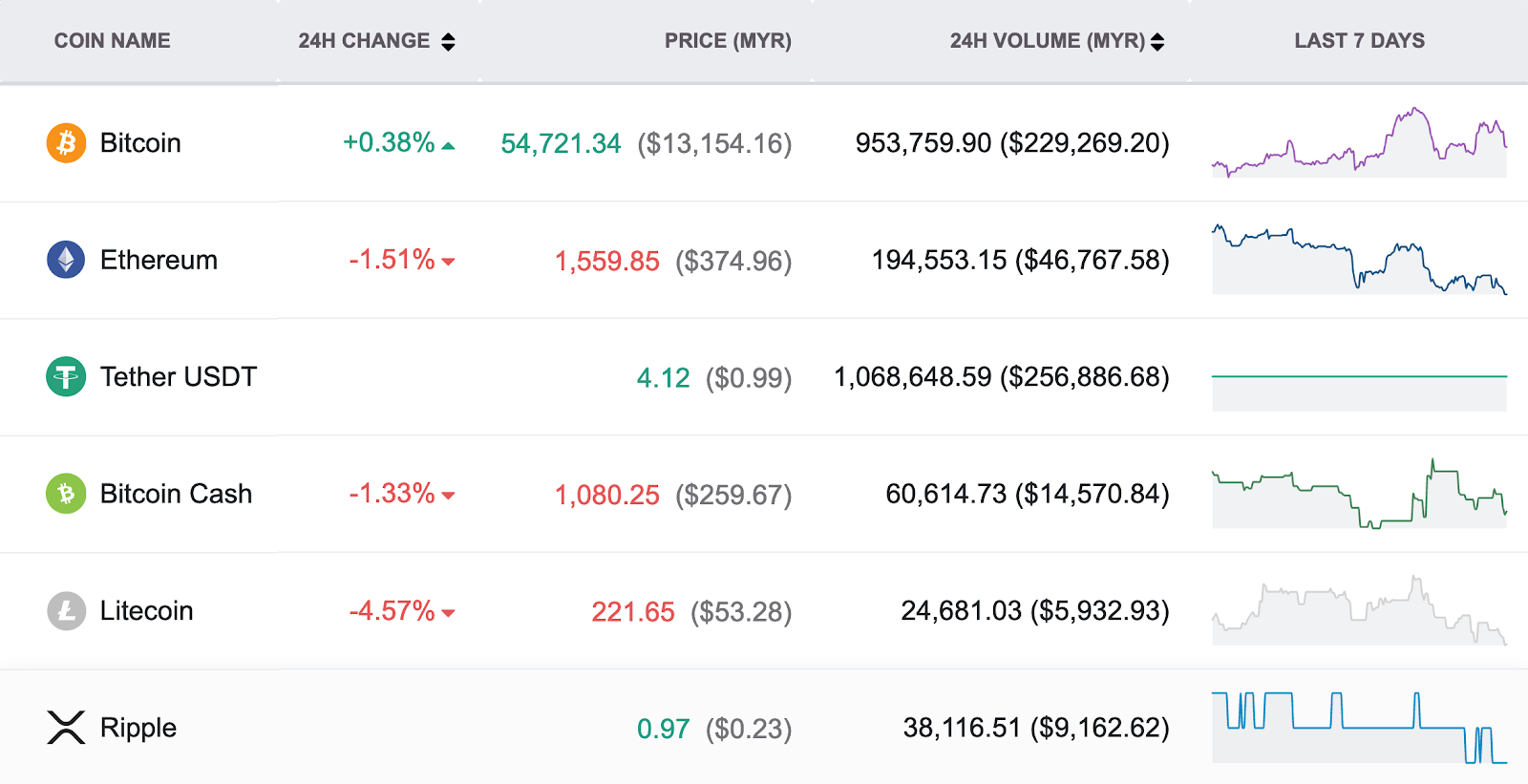Click Litecoin's red down-trend arrow
Screen dimensions: 1528x784
[449, 613]
